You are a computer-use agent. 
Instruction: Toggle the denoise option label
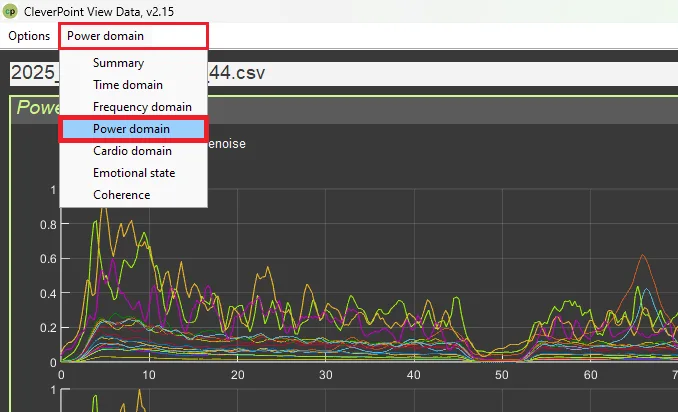pos(226,144)
